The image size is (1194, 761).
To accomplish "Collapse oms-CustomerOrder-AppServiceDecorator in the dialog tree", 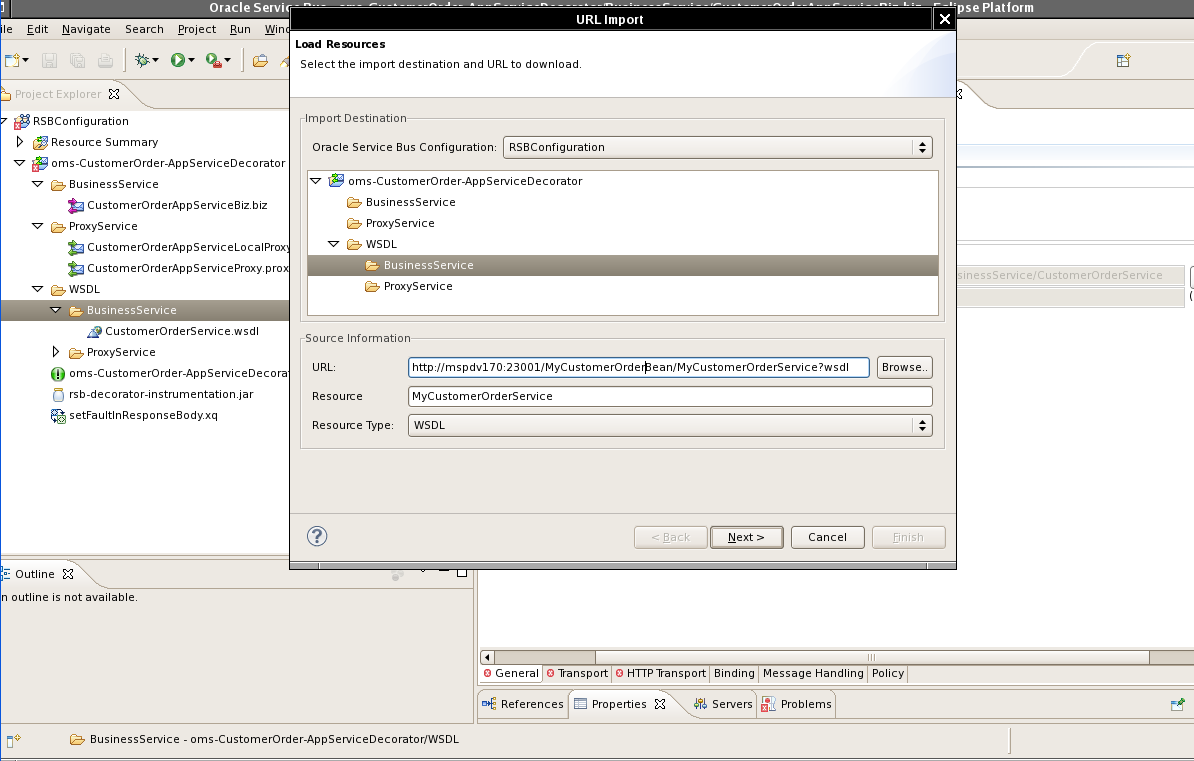I will click(x=315, y=181).
